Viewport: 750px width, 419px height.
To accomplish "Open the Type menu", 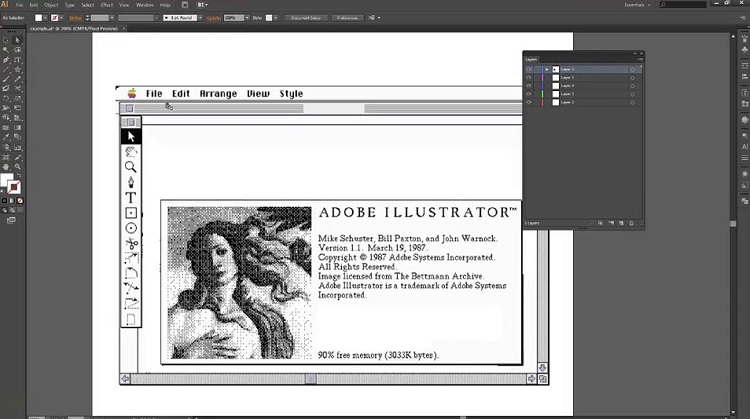I will (70, 5).
